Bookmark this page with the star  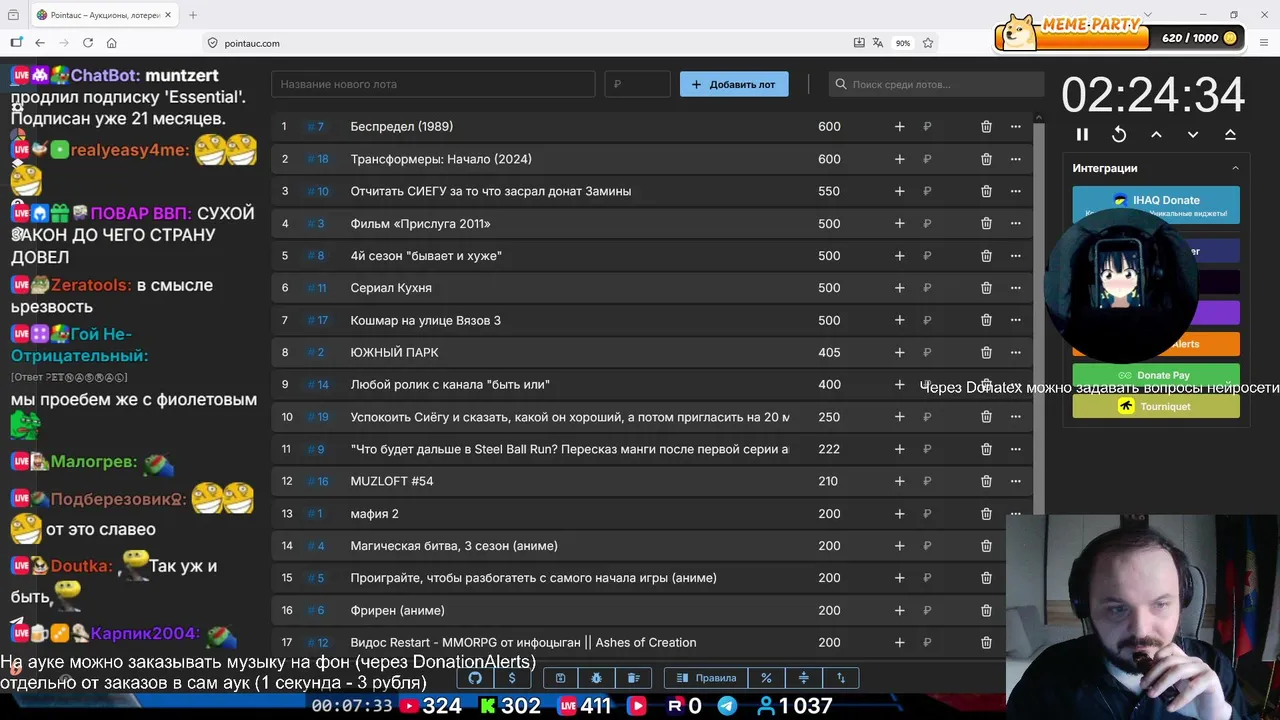tap(928, 43)
